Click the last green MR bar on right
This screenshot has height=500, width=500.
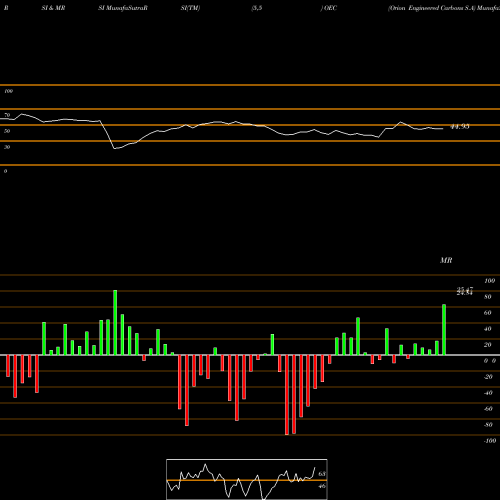(x=444, y=330)
